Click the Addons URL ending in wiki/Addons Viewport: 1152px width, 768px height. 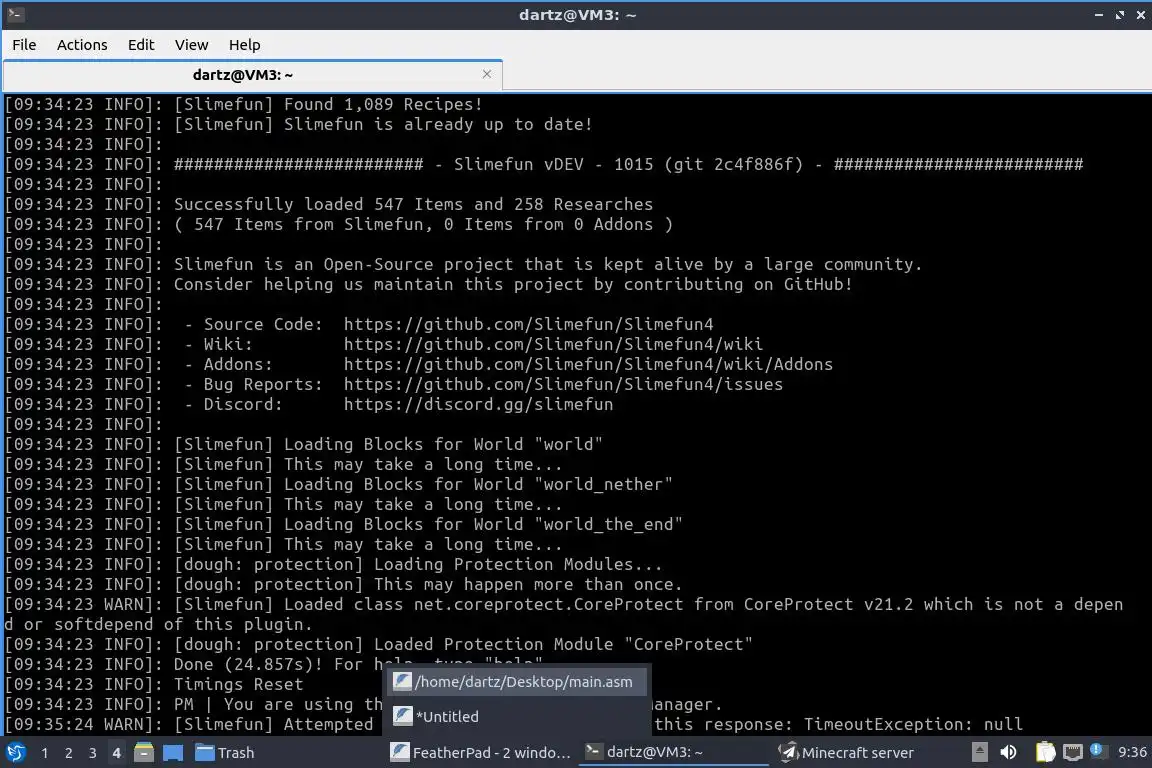point(588,364)
